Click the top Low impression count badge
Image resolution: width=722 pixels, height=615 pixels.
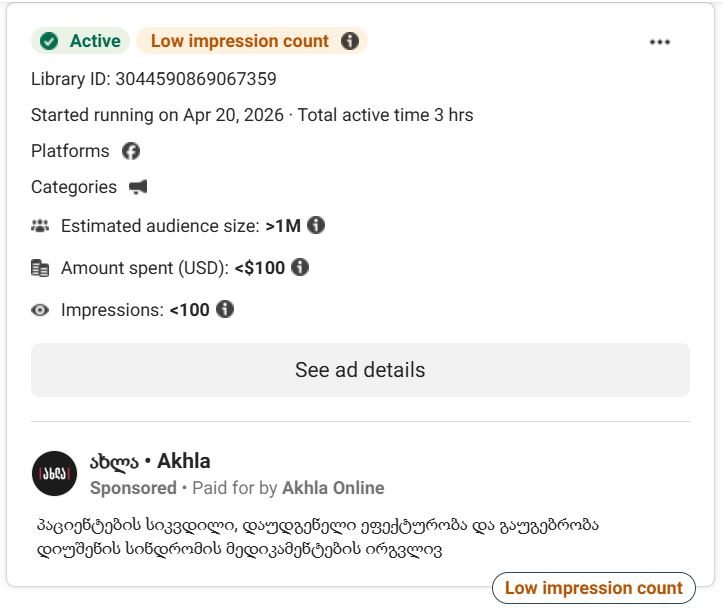click(239, 41)
